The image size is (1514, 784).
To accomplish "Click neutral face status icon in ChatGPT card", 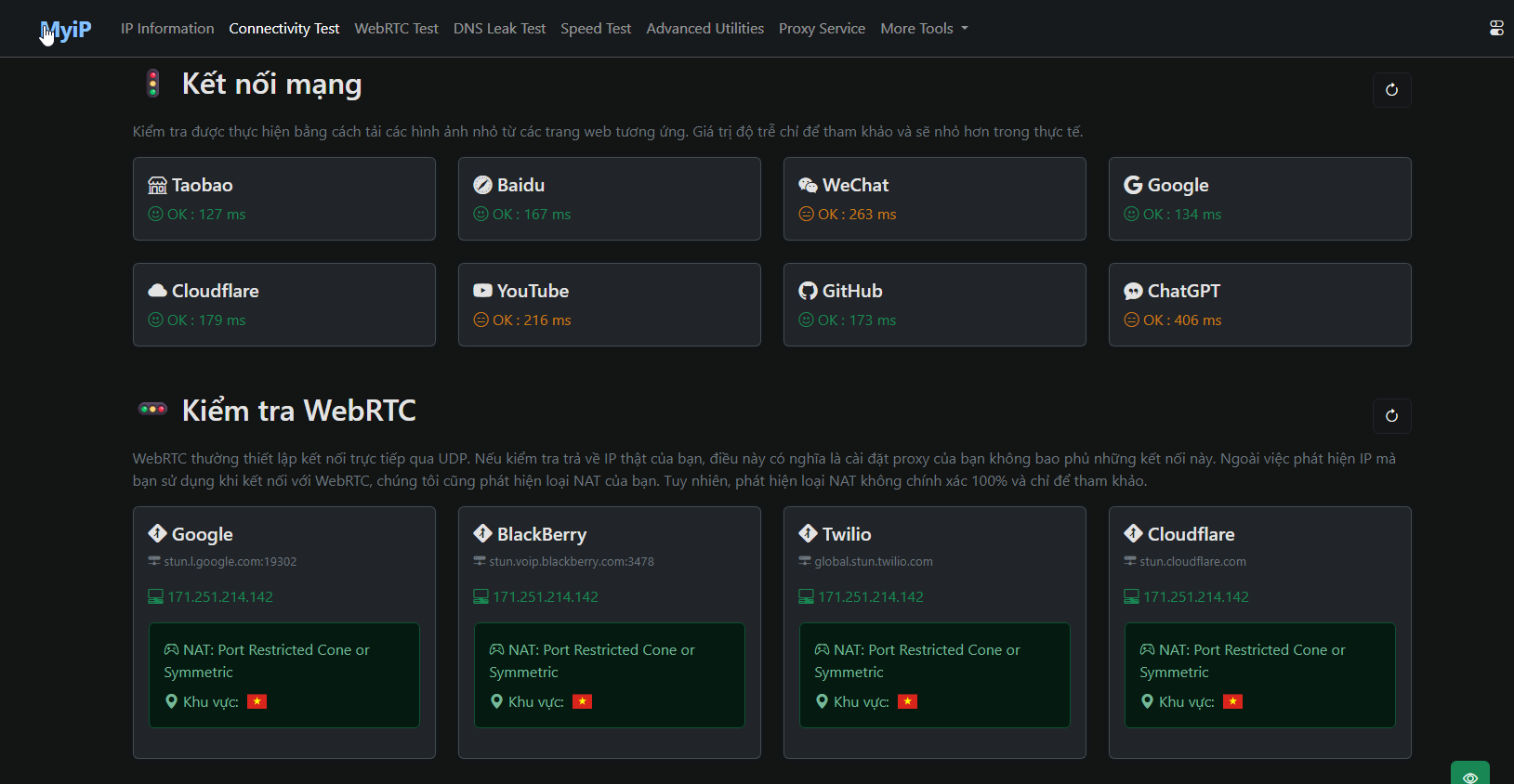I will [1131, 320].
